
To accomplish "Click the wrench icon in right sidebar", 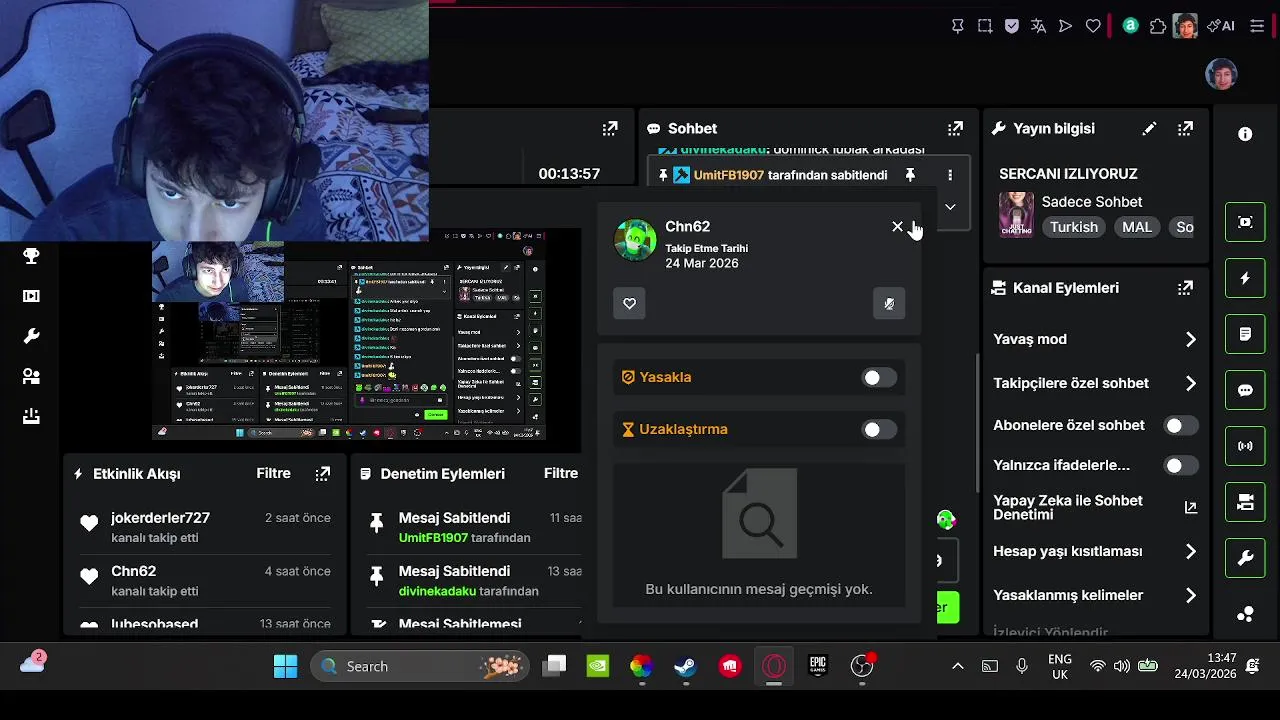I will point(1245,558).
